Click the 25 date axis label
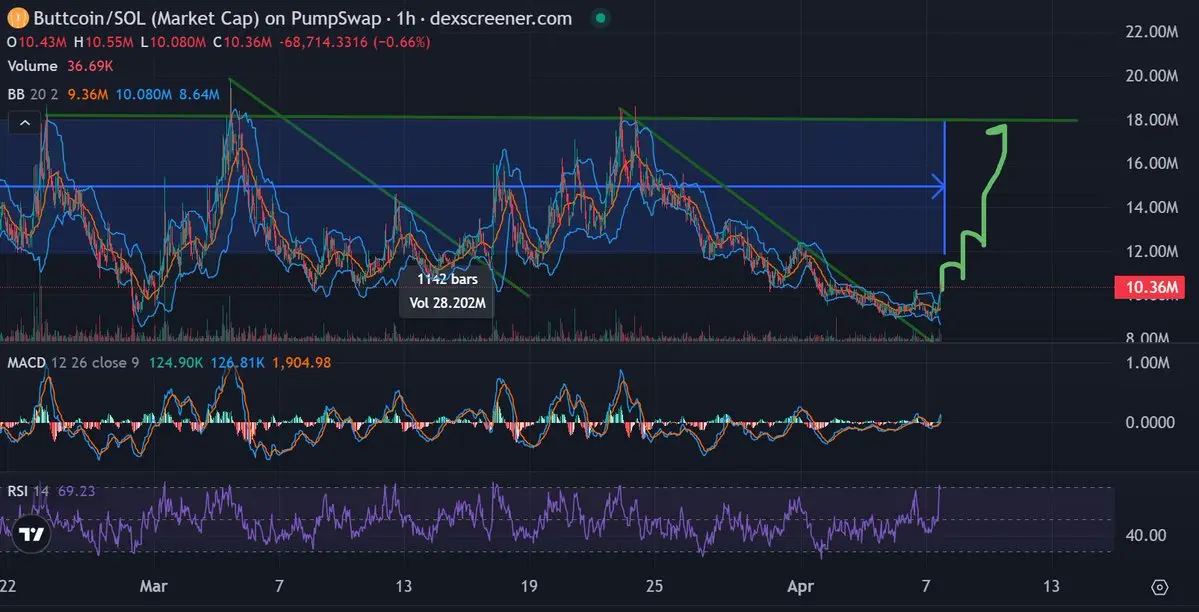1199x612 pixels. coord(654,586)
